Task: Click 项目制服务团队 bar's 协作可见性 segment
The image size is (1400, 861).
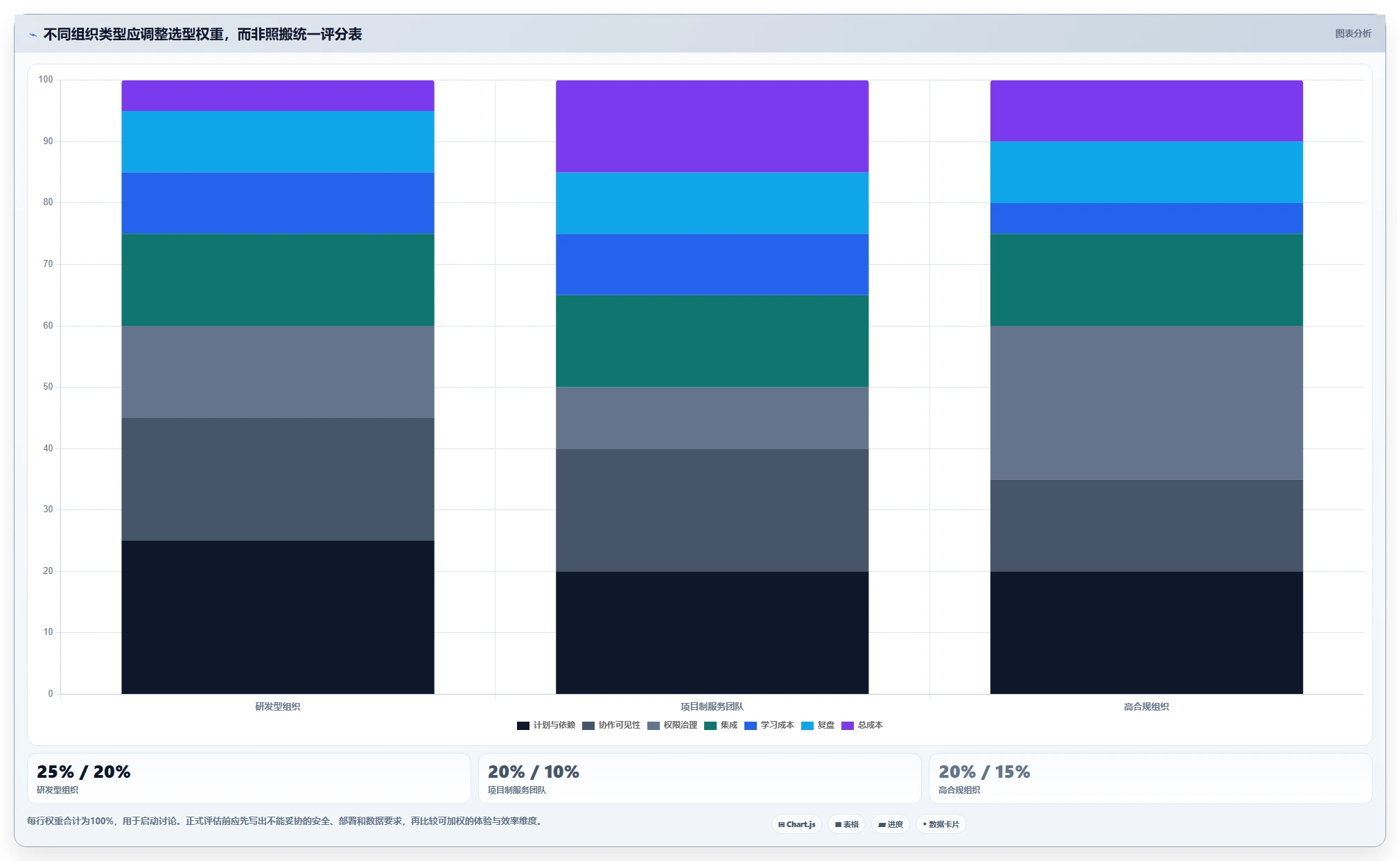Action: click(x=712, y=510)
